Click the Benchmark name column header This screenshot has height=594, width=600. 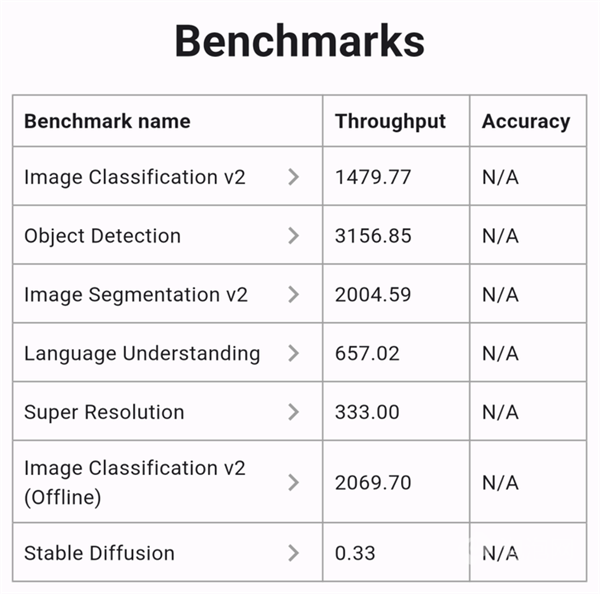pyautogui.click(x=107, y=122)
